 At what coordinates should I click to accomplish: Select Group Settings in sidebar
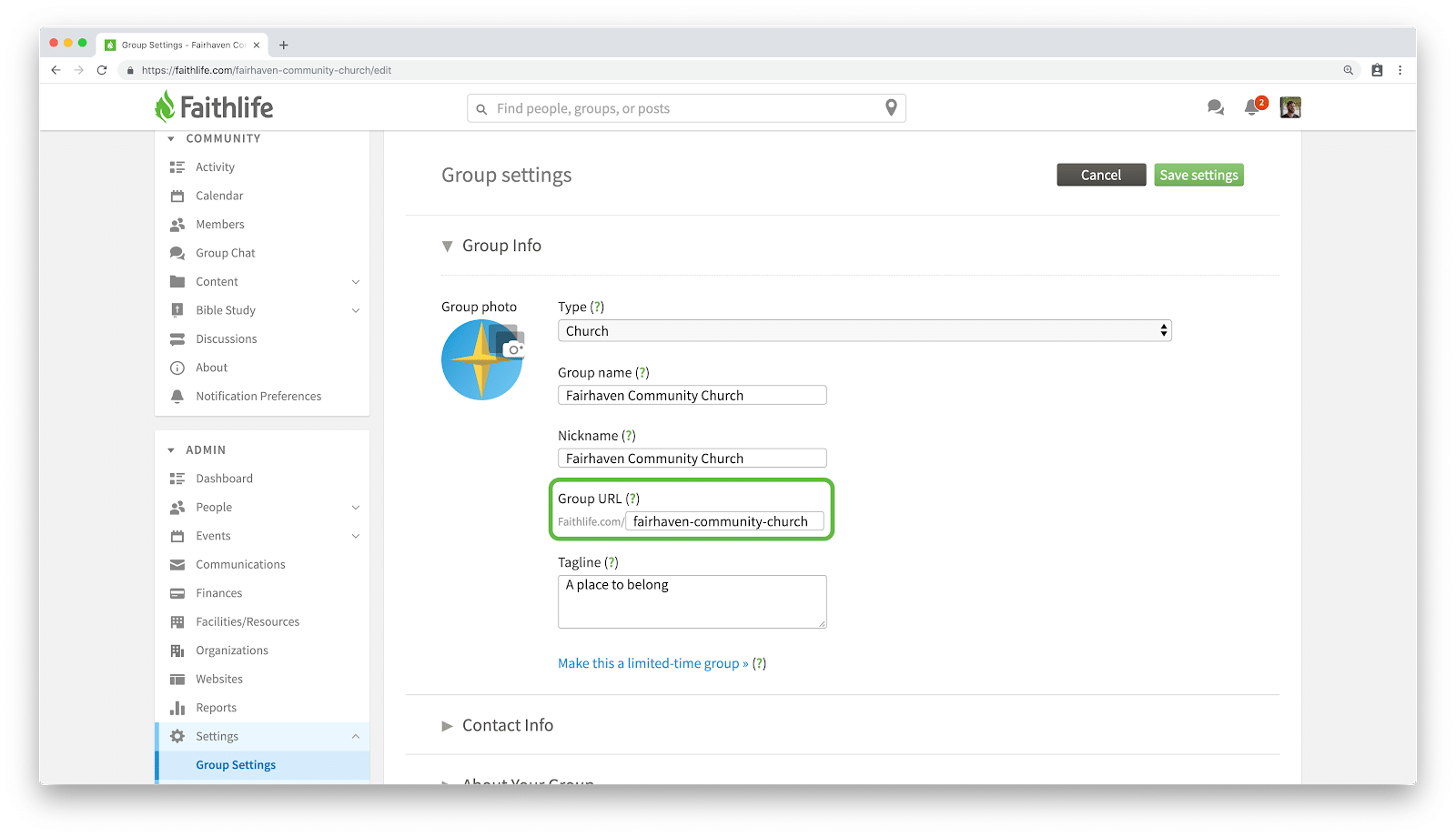click(236, 765)
